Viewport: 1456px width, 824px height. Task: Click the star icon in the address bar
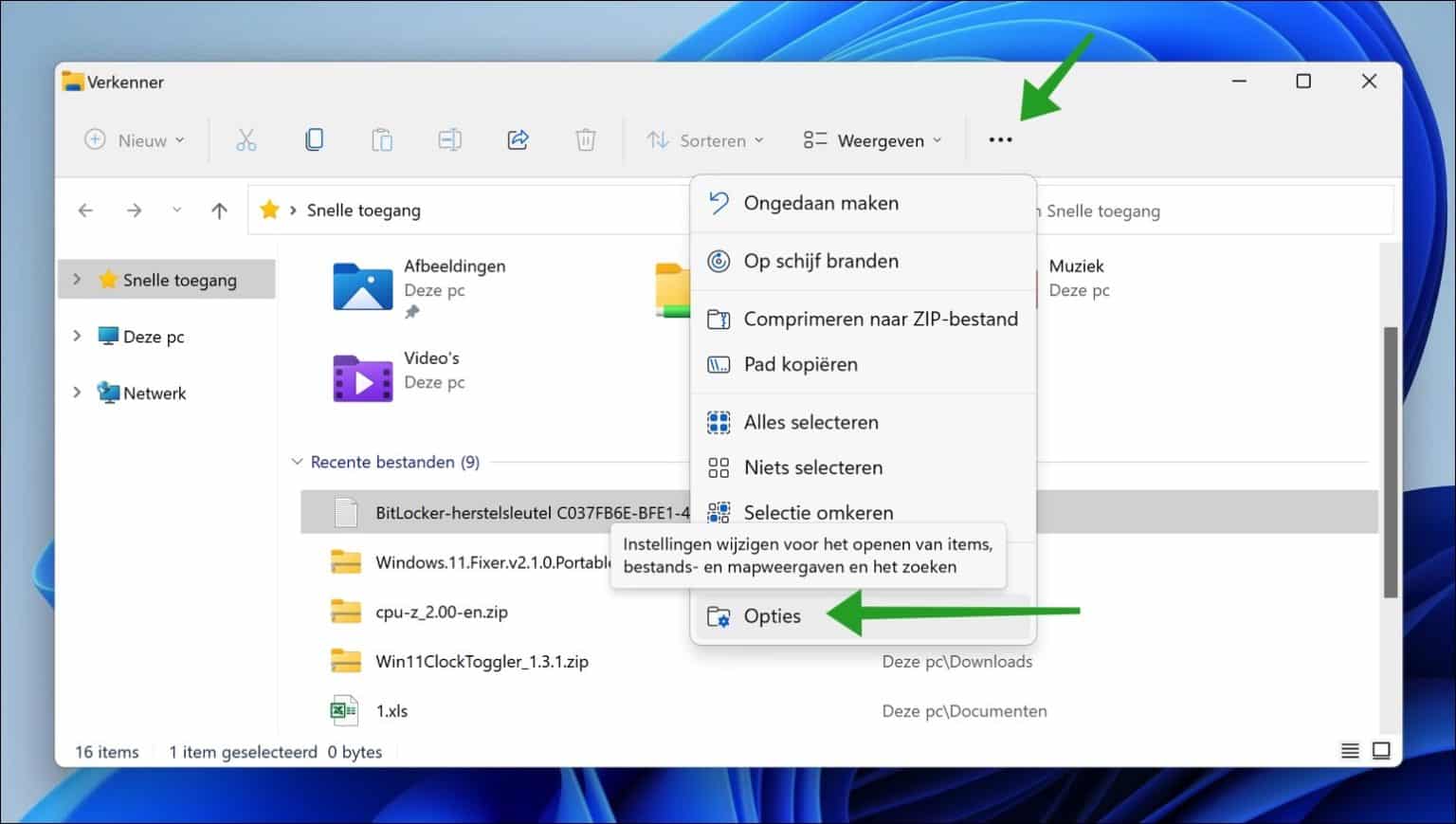coord(270,210)
